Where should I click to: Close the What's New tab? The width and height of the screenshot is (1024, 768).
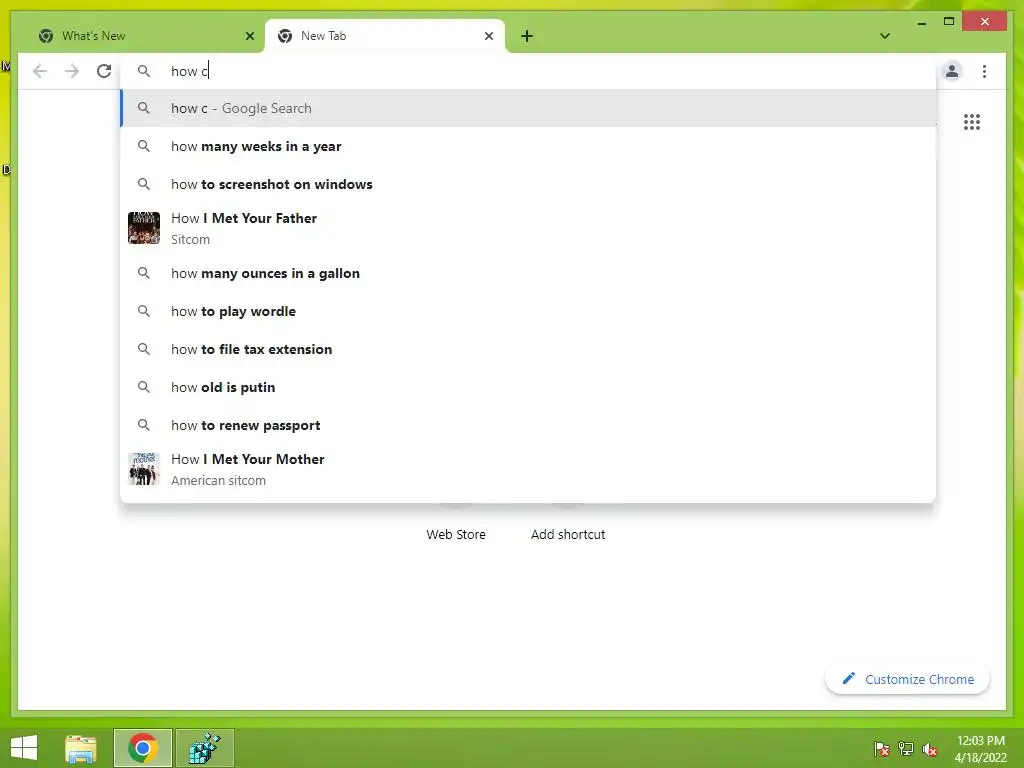(x=249, y=36)
